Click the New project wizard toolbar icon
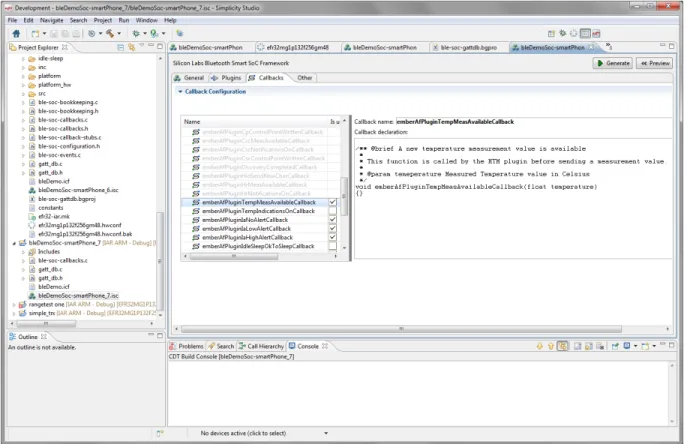Image resolution: width=687 pixels, height=444 pixels. (35, 33)
